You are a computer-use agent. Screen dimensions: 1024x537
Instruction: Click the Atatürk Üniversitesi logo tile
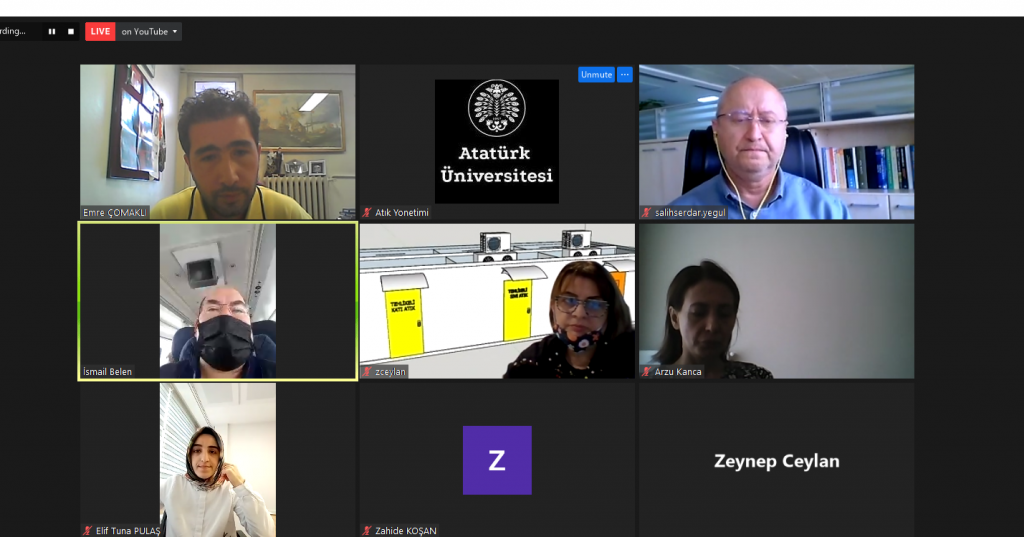click(x=497, y=142)
